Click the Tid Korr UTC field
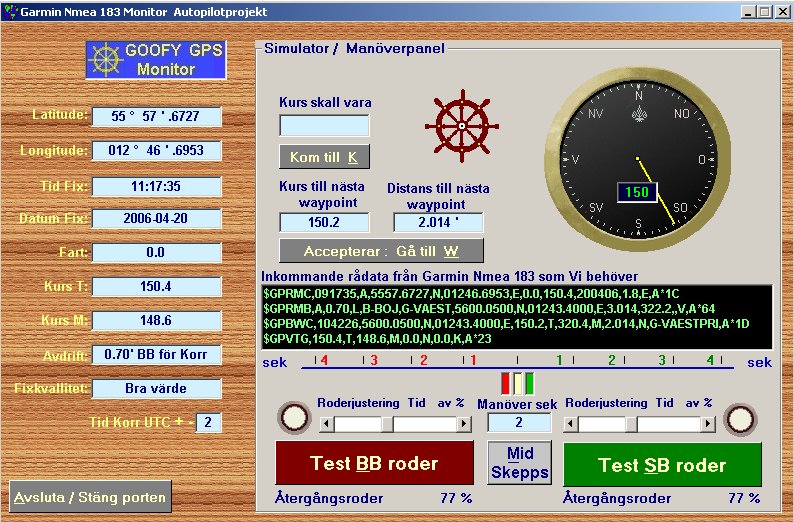The height and width of the screenshot is (522, 794). point(208,422)
